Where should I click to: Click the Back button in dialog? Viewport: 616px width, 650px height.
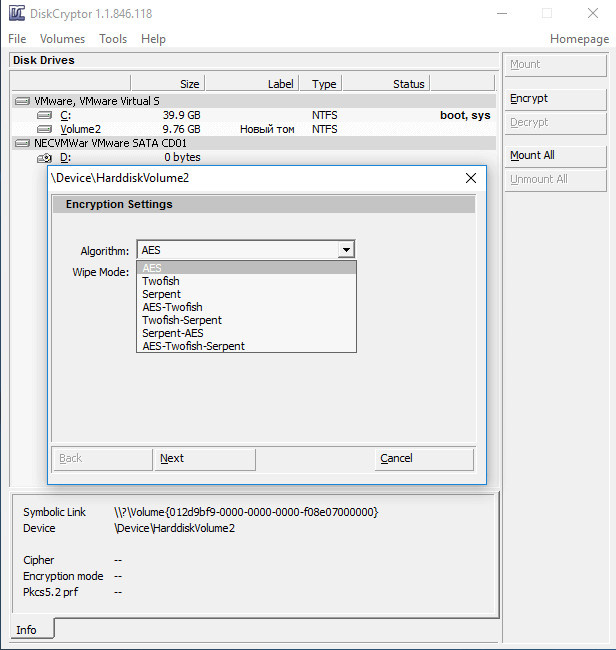(x=102, y=458)
